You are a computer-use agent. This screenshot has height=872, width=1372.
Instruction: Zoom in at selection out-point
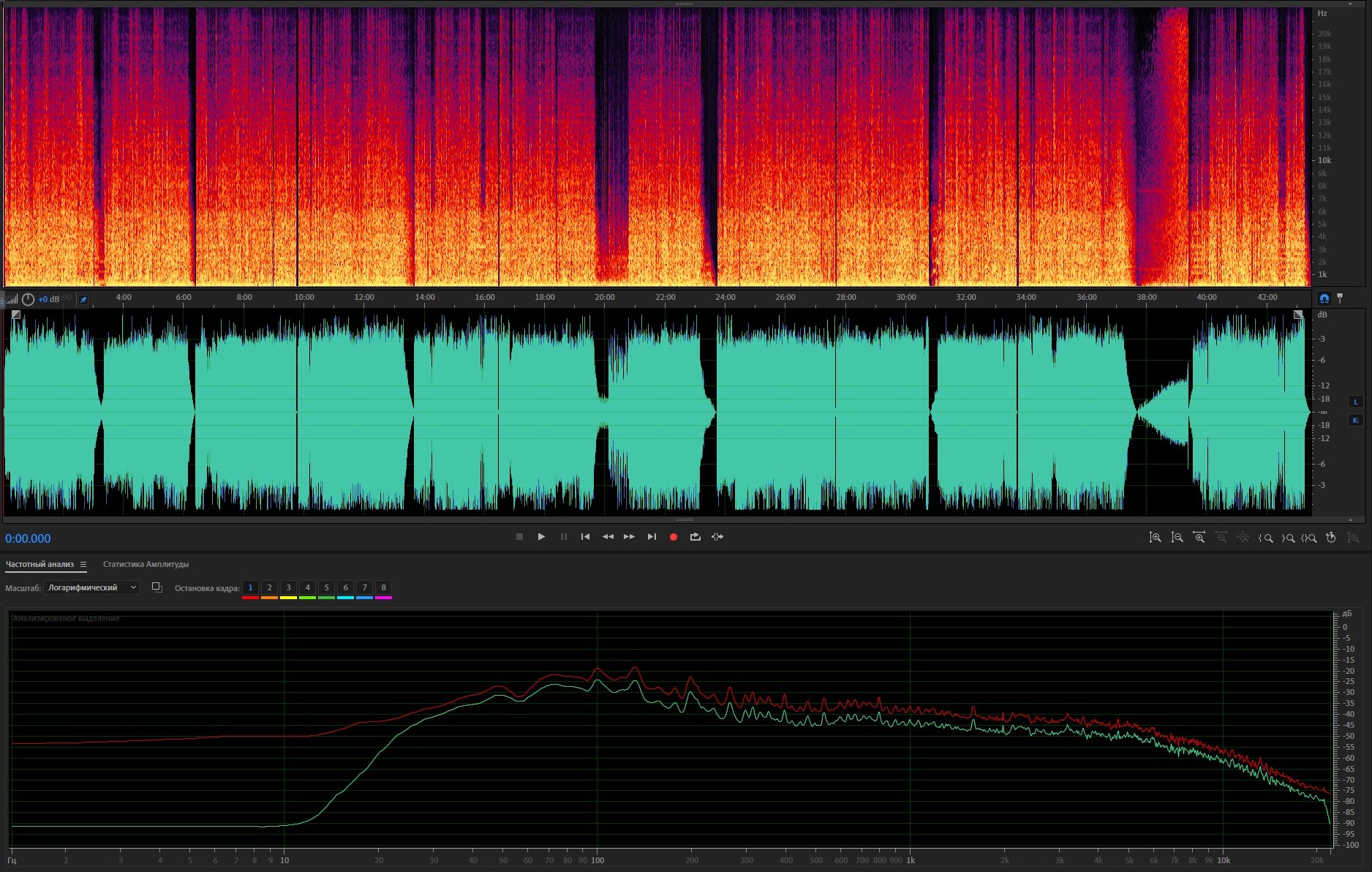pyautogui.click(x=1288, y=538)
